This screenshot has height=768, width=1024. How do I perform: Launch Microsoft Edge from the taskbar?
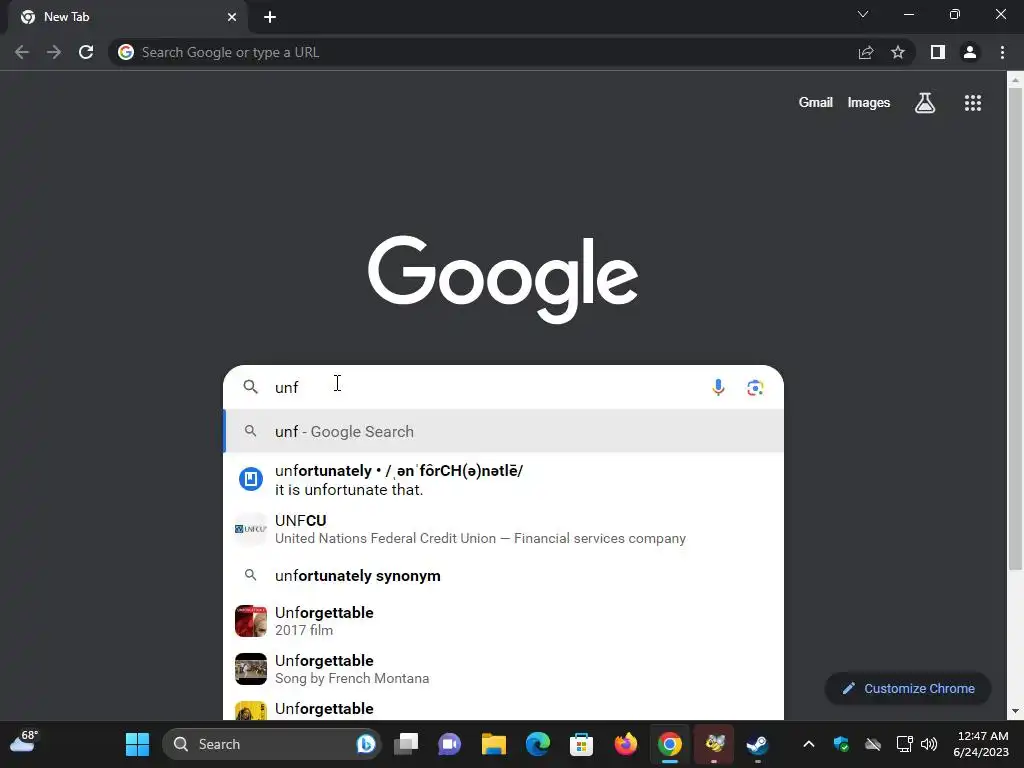click(537, 744)
